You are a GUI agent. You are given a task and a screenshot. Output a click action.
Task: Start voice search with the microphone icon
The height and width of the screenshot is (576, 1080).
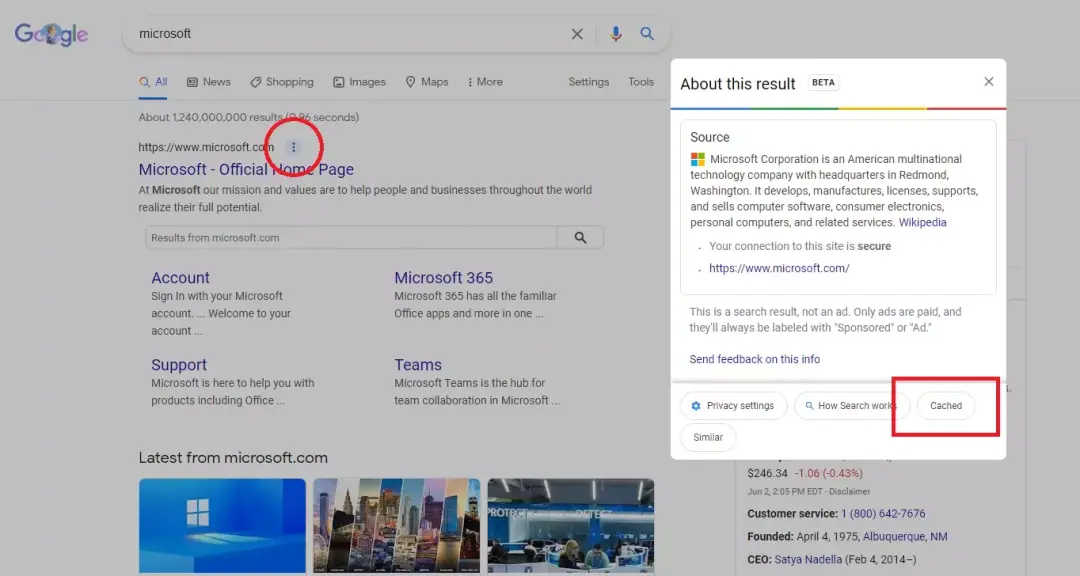pos(616,34)
